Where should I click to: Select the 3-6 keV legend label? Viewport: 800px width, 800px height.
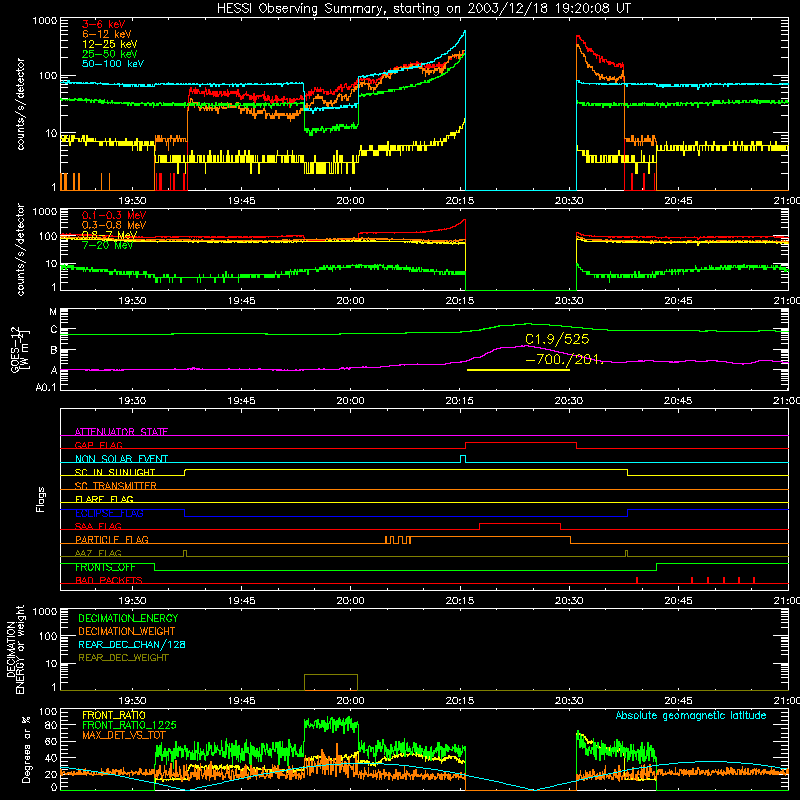tap(103, 24)
